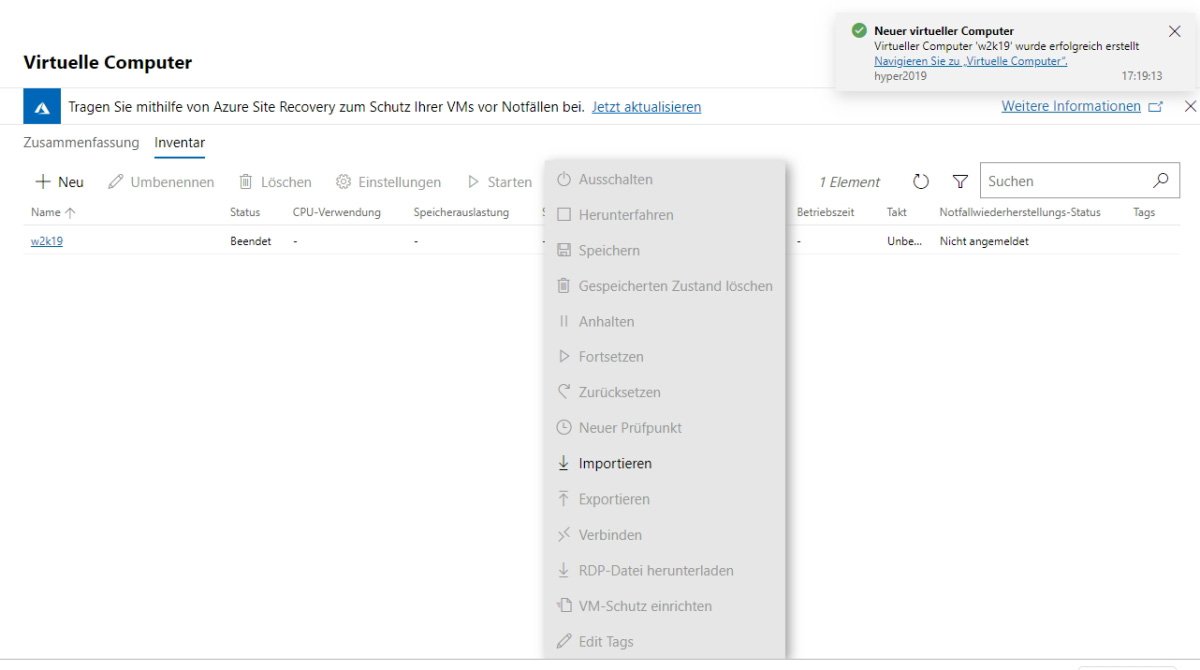Open the w2k19 virtual machine link
Image resolution: width=1200 pixels, height=670 pixels.
[47, 241]
